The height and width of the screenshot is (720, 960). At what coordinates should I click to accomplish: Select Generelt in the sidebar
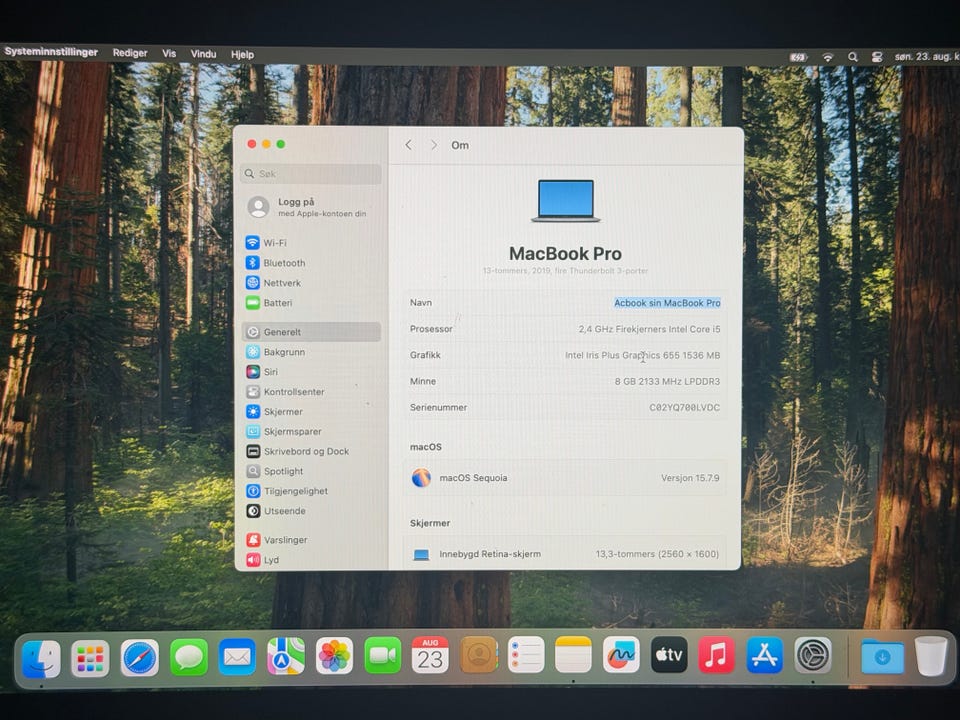click(x=311, y=332)
